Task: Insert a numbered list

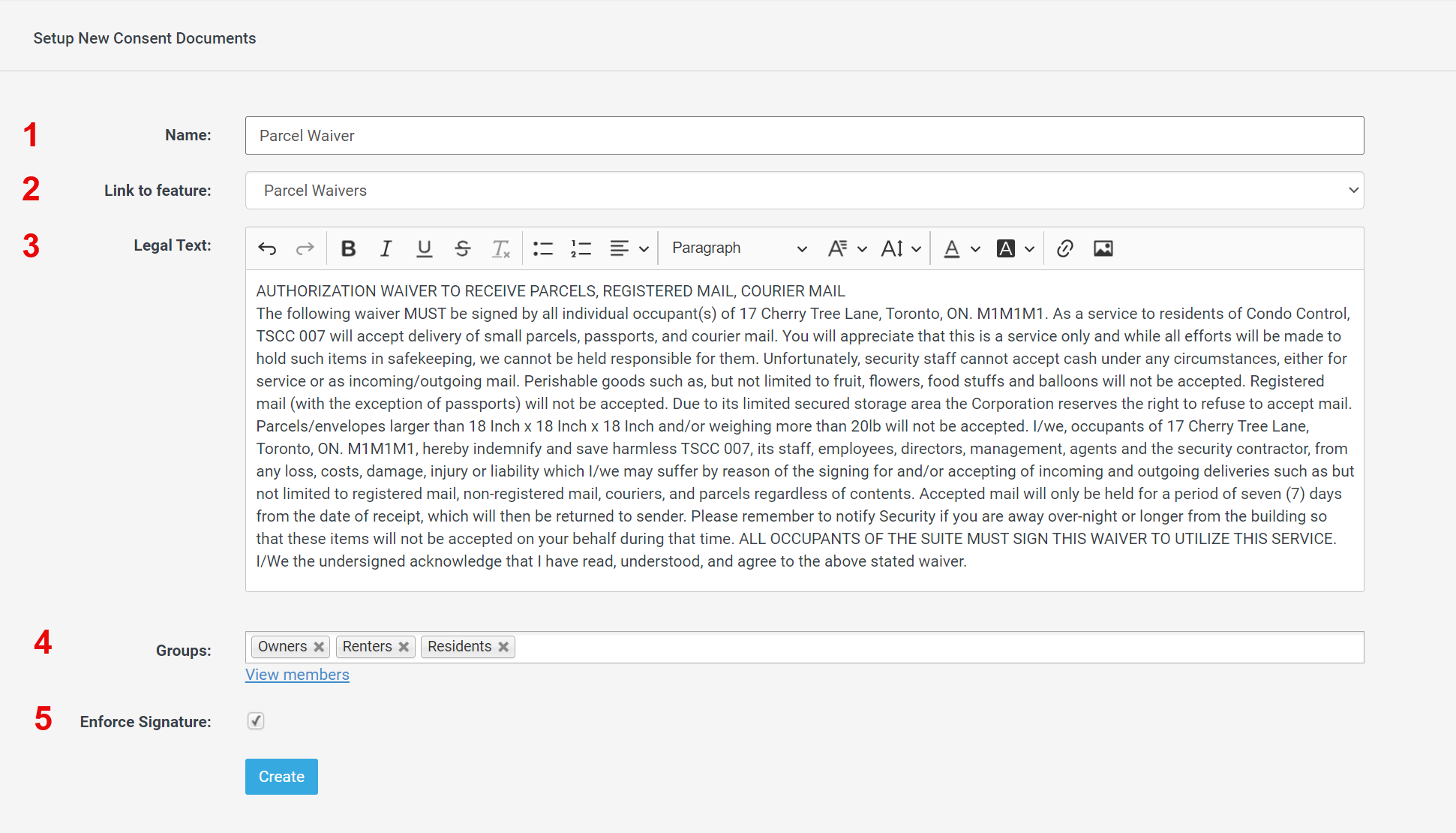Action: click(581, 248)
